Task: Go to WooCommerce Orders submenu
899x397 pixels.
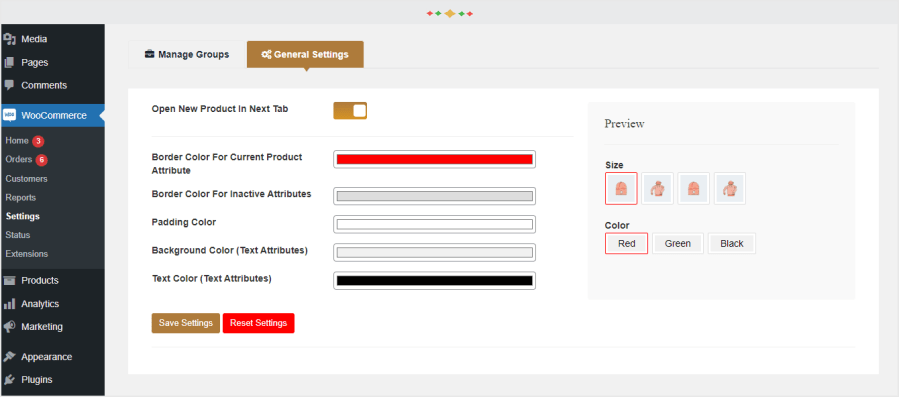Action: coord(19,159)
